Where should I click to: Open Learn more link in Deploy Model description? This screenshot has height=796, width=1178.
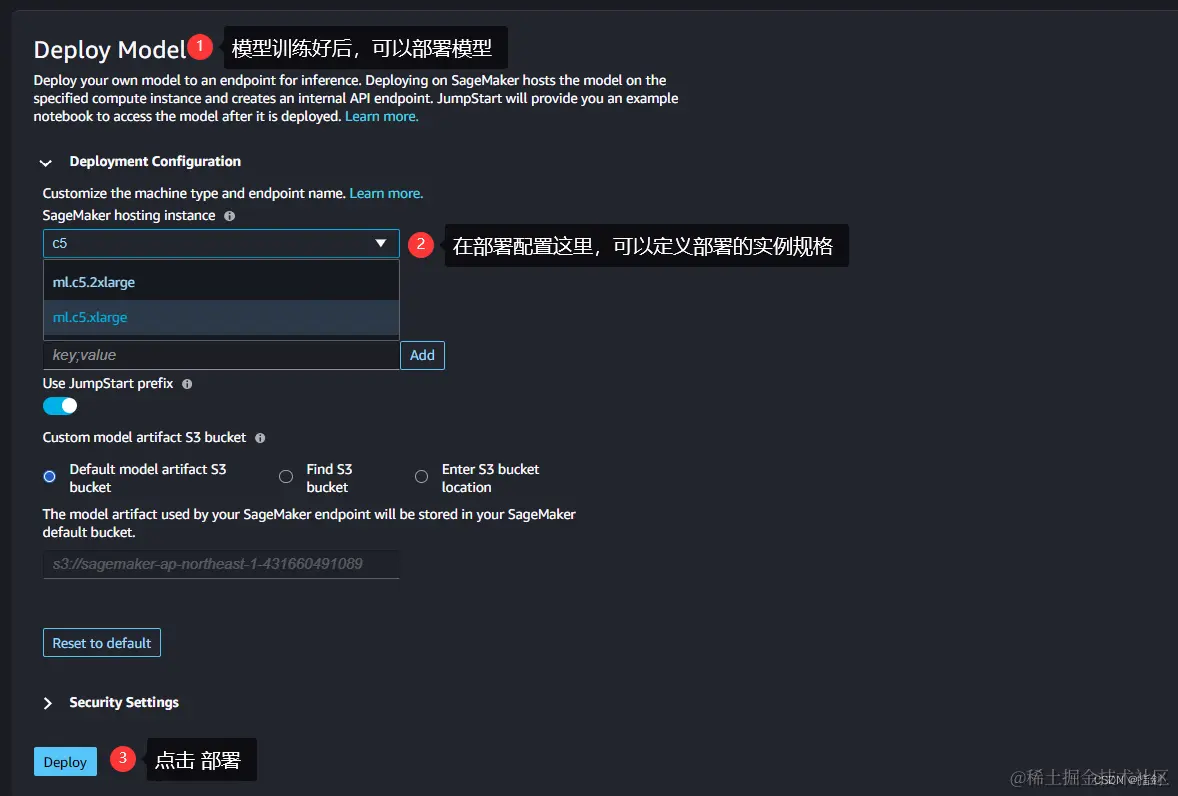click(382, 116)
